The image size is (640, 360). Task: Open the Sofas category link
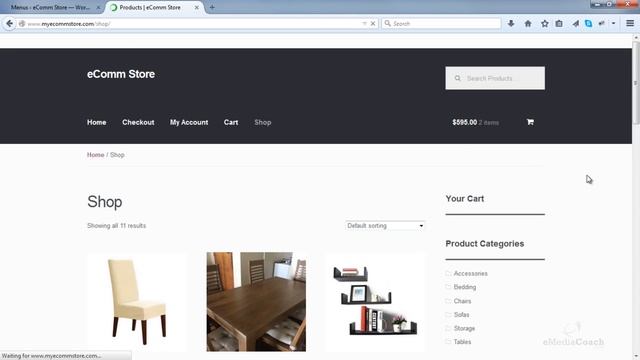tap(462, 315)
